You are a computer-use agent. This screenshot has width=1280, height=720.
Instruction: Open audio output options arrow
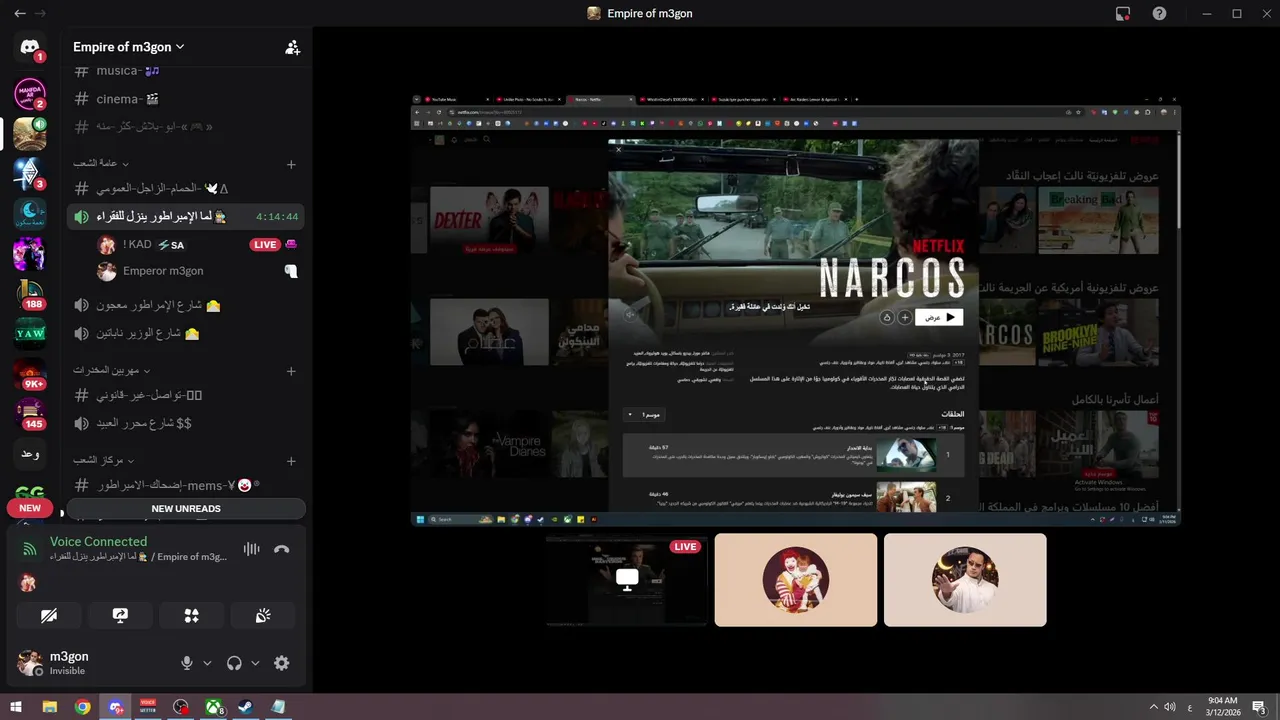pos(255,663)
